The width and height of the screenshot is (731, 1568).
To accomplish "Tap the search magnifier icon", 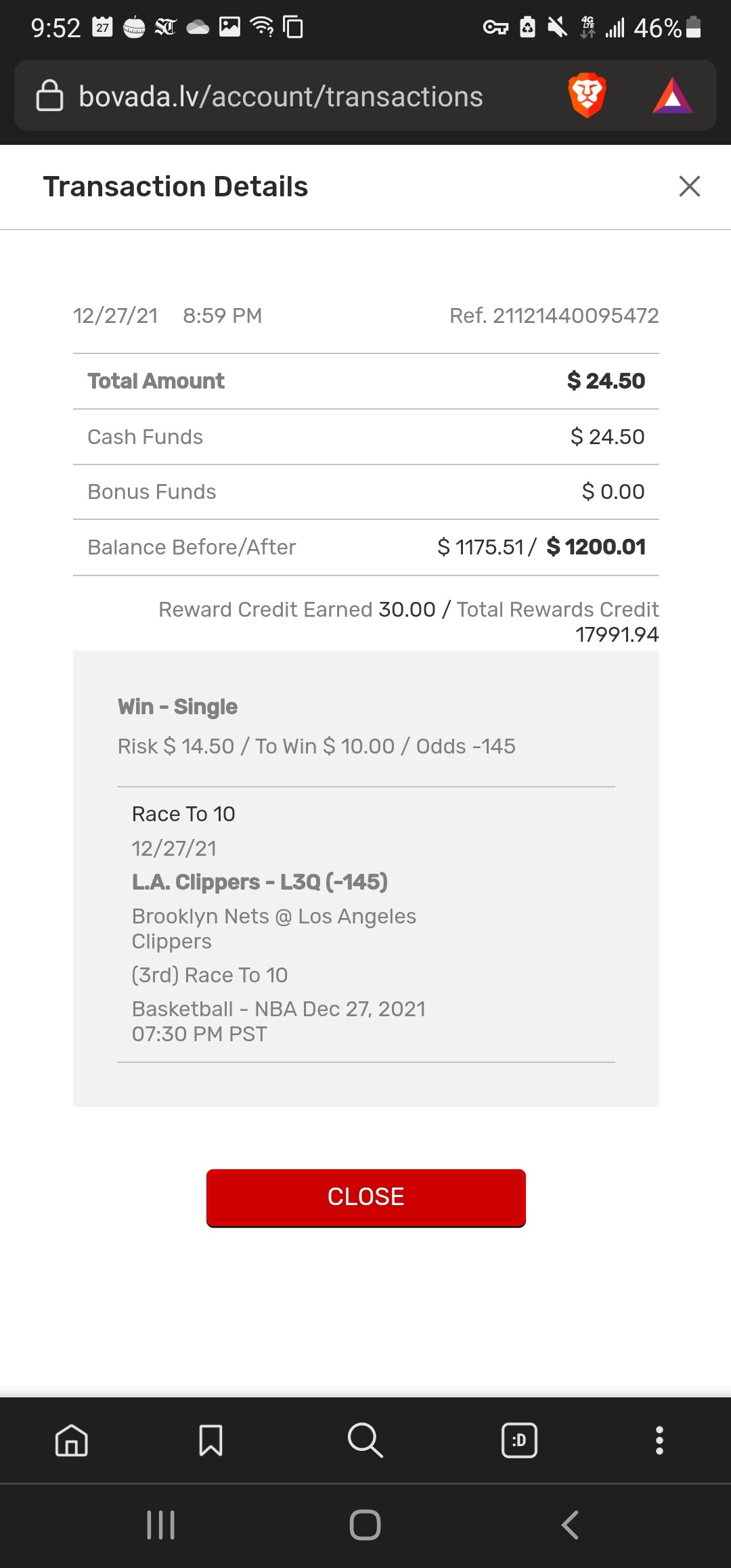I will click(365, 1440).
